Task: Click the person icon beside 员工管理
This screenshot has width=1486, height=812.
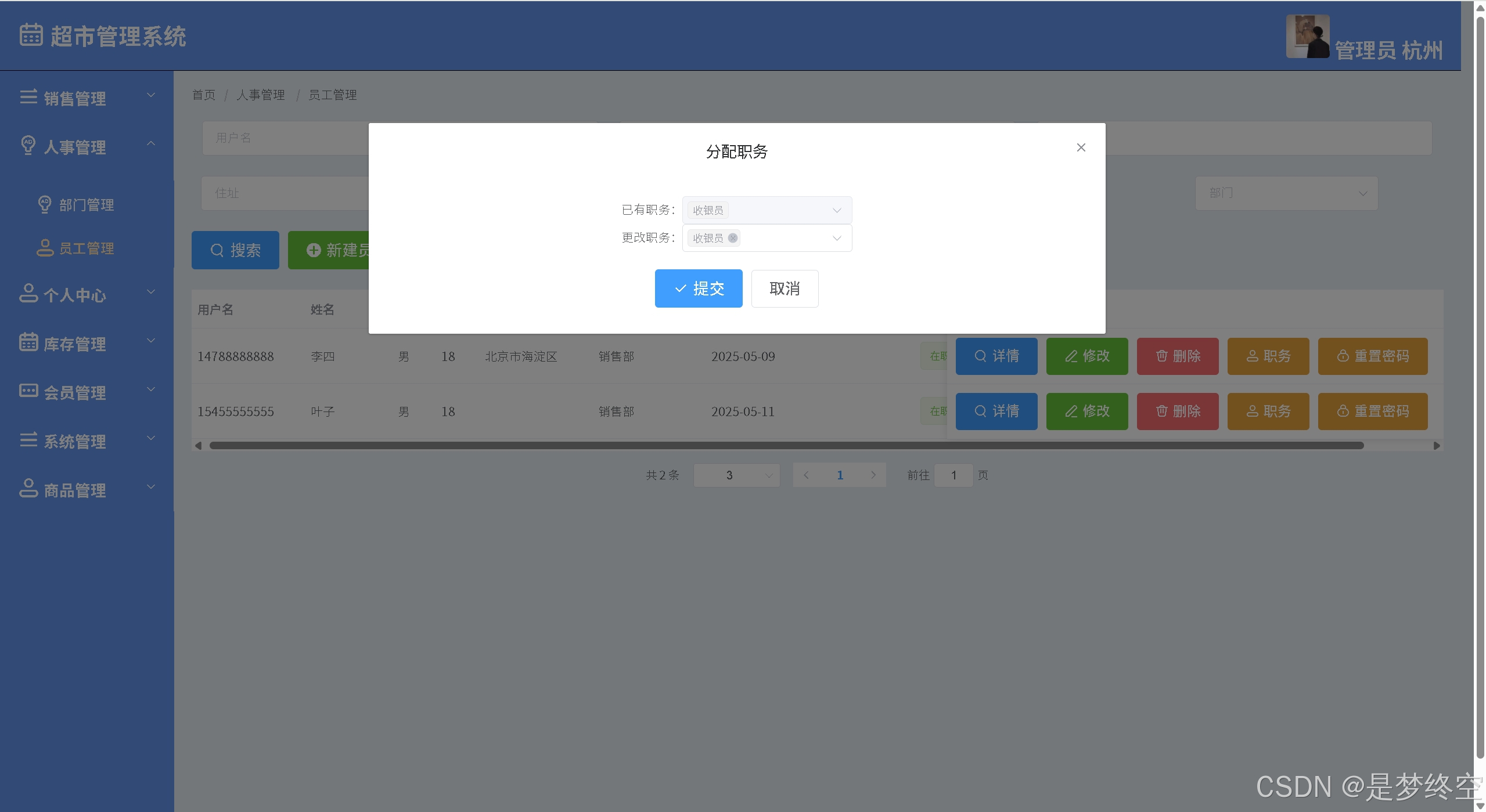Action: pos(45,248)
